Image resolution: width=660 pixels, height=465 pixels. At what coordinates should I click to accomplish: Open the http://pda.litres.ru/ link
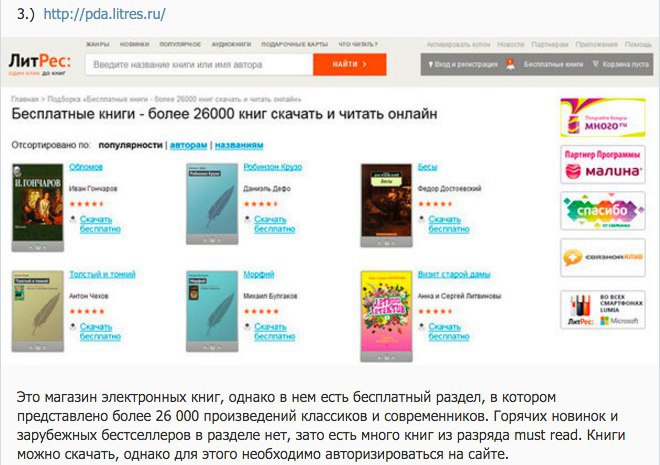[x=104, y=14]
